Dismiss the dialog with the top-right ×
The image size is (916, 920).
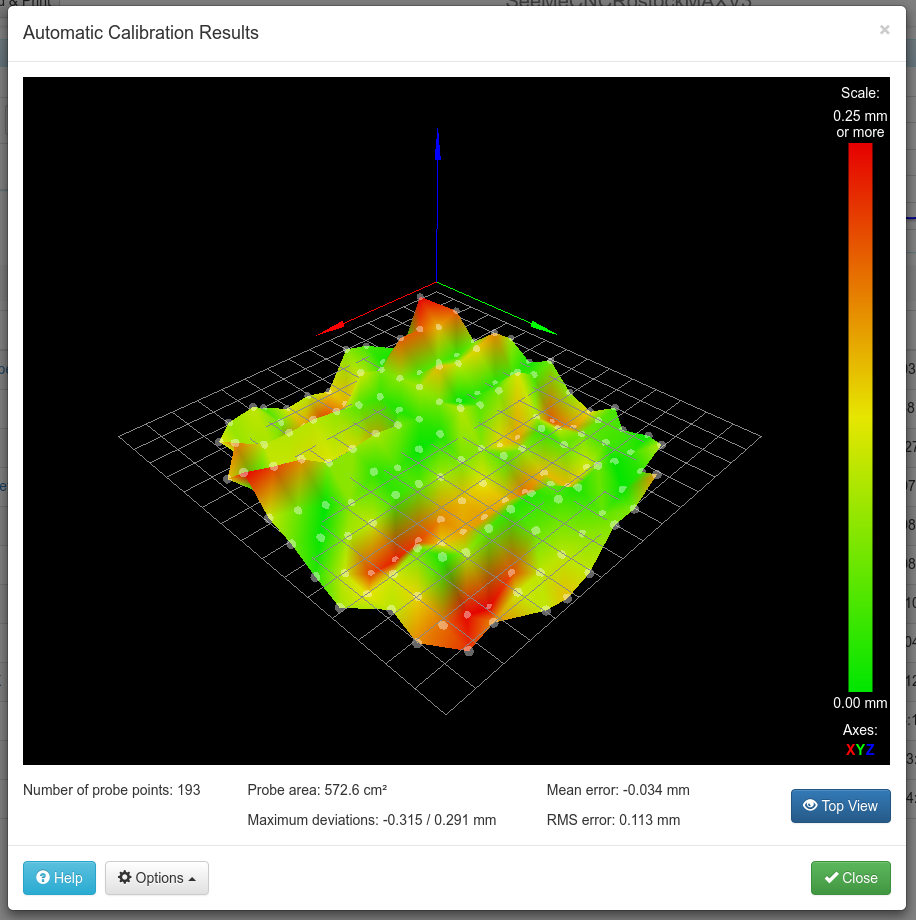(x=884, y=30)
